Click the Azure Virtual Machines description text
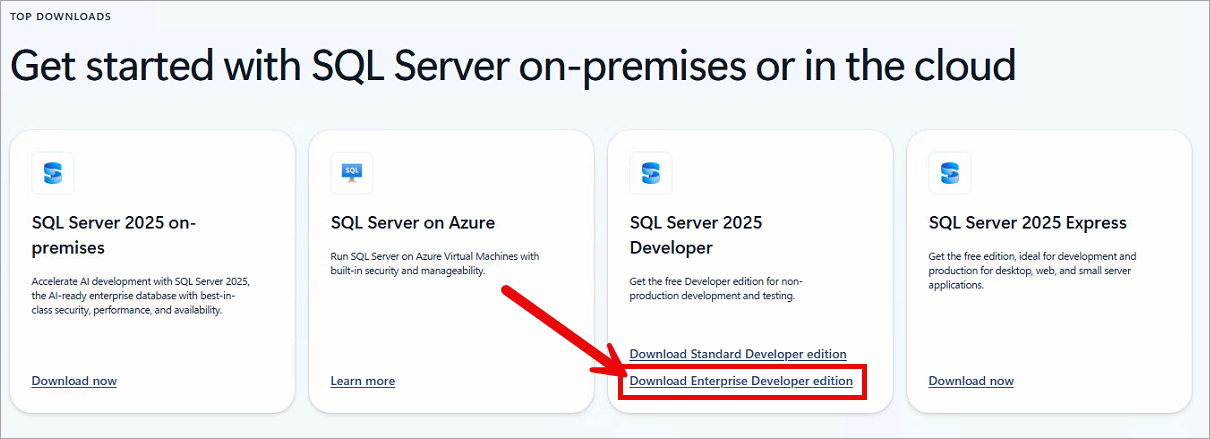 (x=434, y=263)
